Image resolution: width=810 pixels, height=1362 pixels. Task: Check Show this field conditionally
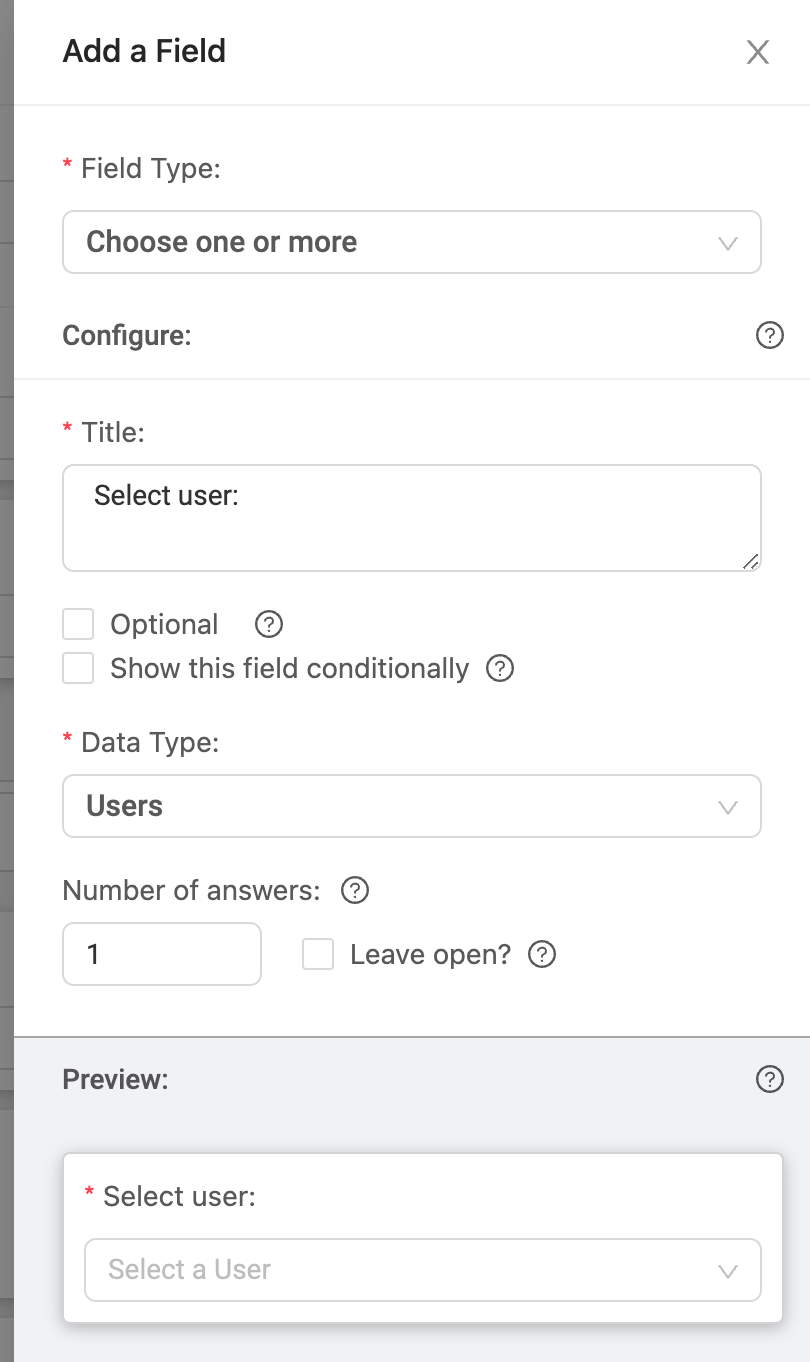78,668
